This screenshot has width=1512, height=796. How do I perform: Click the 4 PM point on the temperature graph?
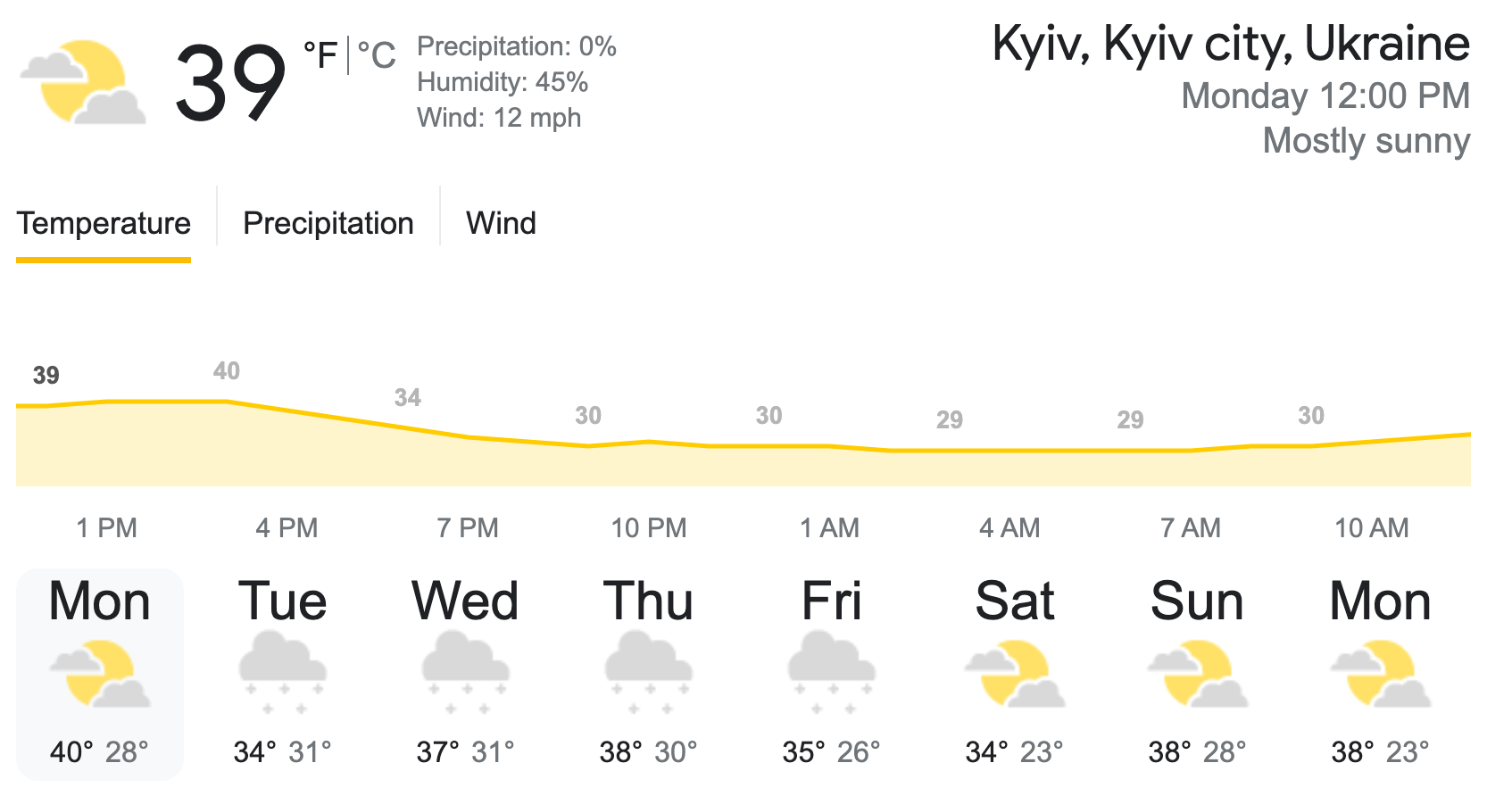(x=284, y=404)
